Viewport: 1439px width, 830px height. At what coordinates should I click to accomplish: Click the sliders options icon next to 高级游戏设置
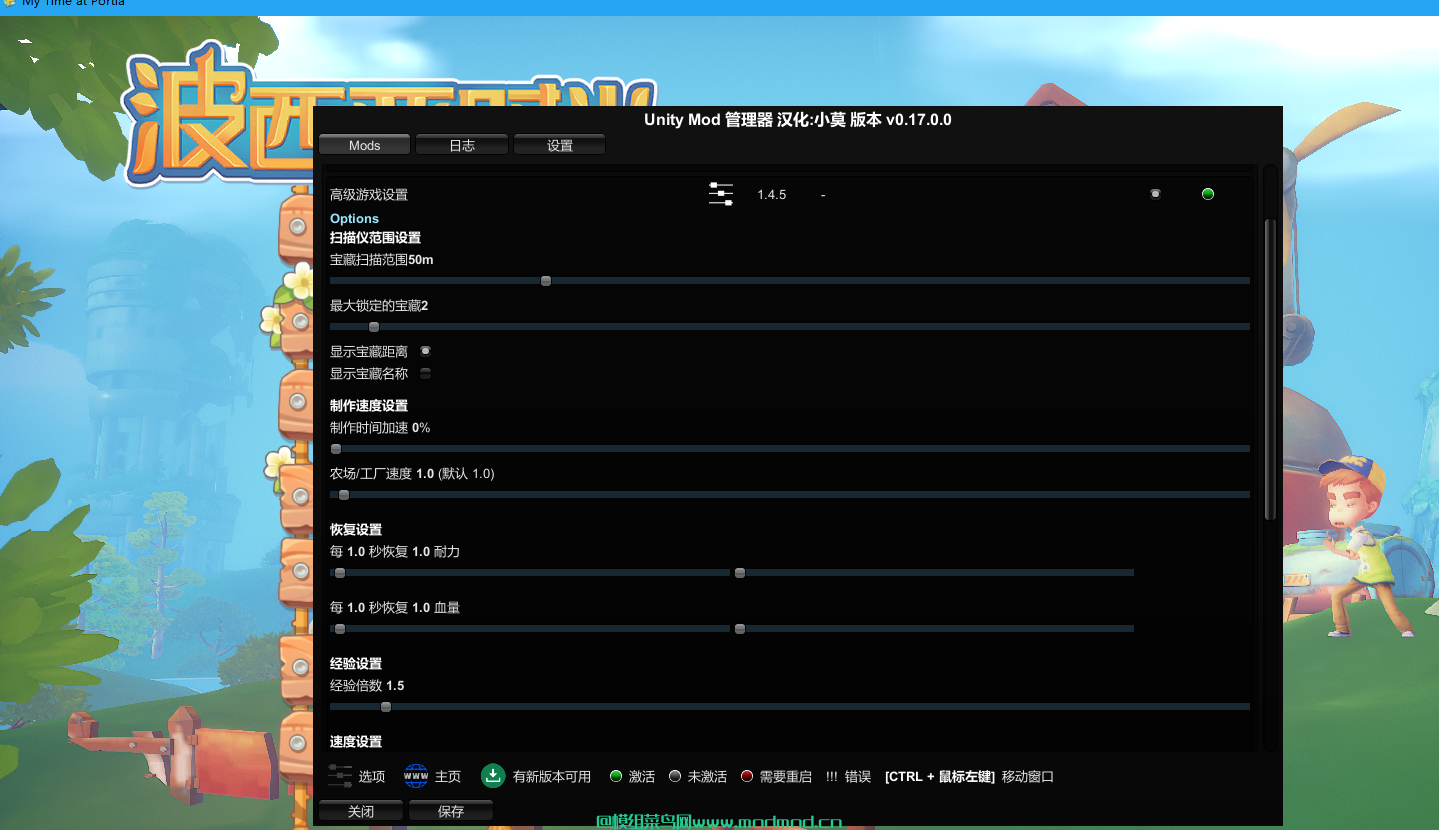(x=721, y=194)
